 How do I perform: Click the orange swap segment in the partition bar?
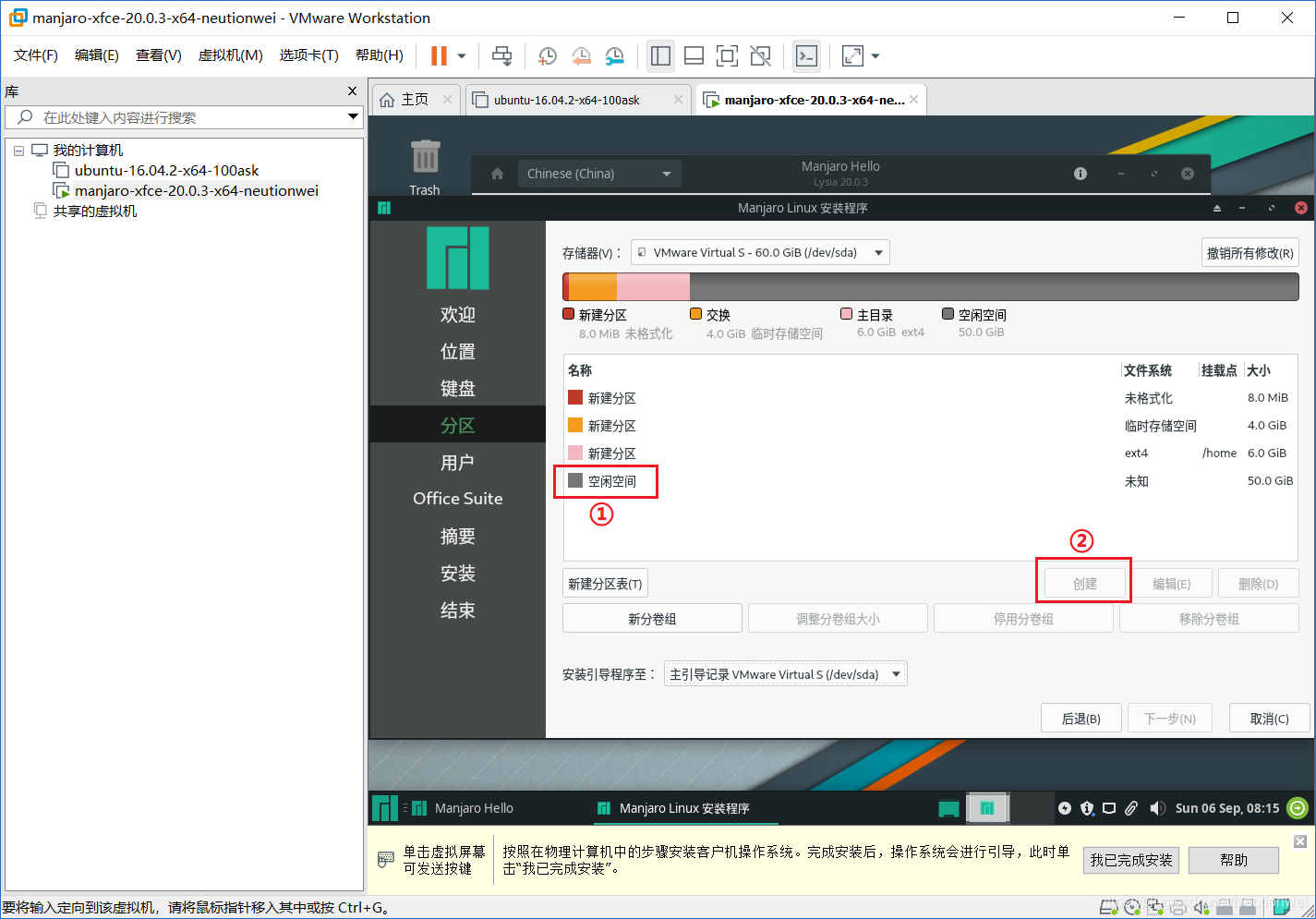pyautogui.click(x=592, y=287)
